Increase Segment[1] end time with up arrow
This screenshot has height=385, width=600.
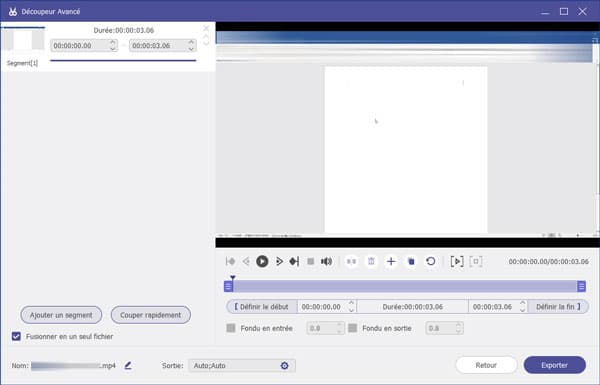pos(191,42)
